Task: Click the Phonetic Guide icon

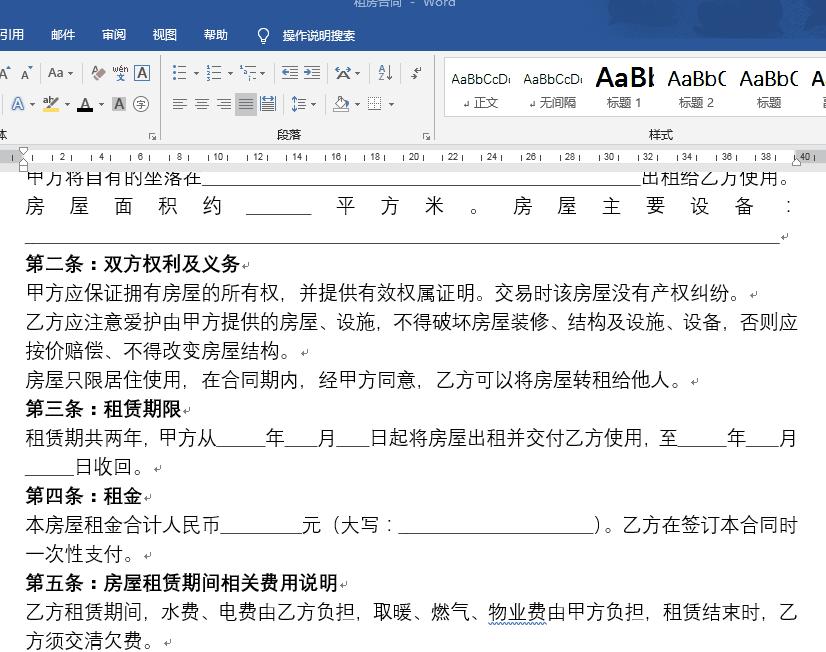Action: (x=120, y=74)
